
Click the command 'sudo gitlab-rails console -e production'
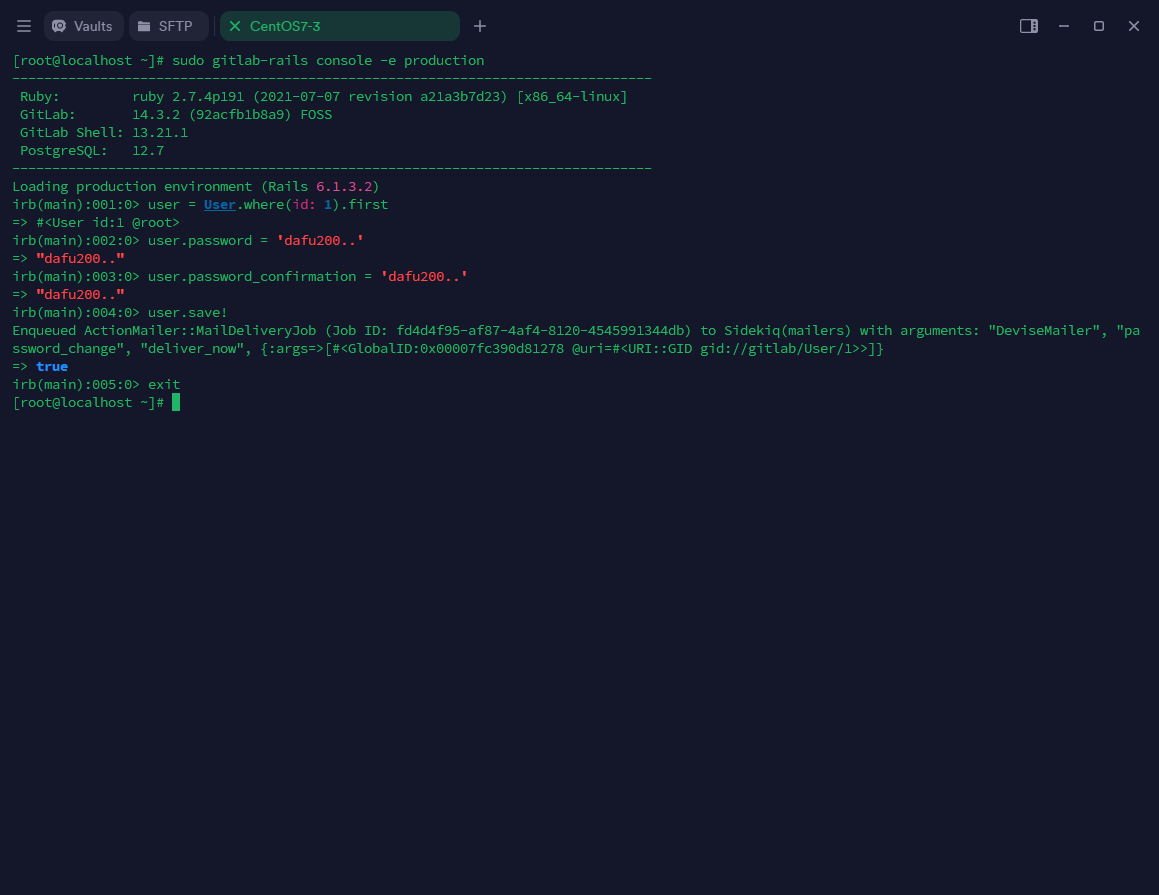[x=328, y=61]
